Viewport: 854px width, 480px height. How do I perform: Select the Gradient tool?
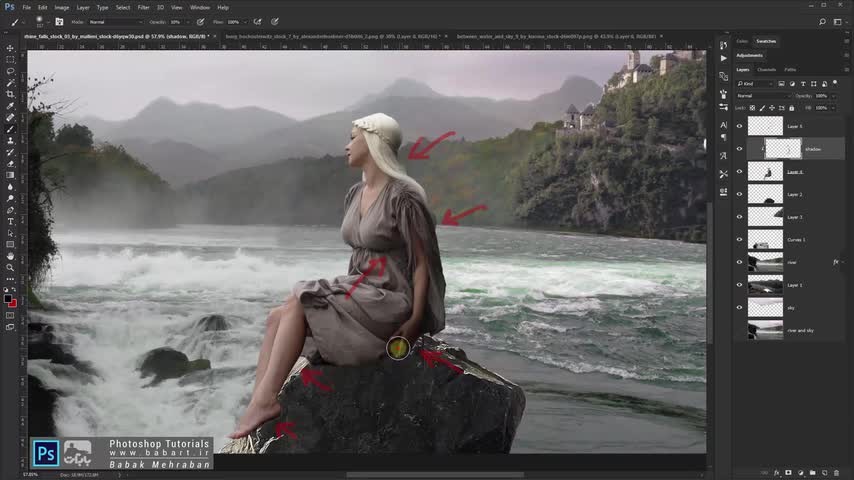click(x=10, y=175)
